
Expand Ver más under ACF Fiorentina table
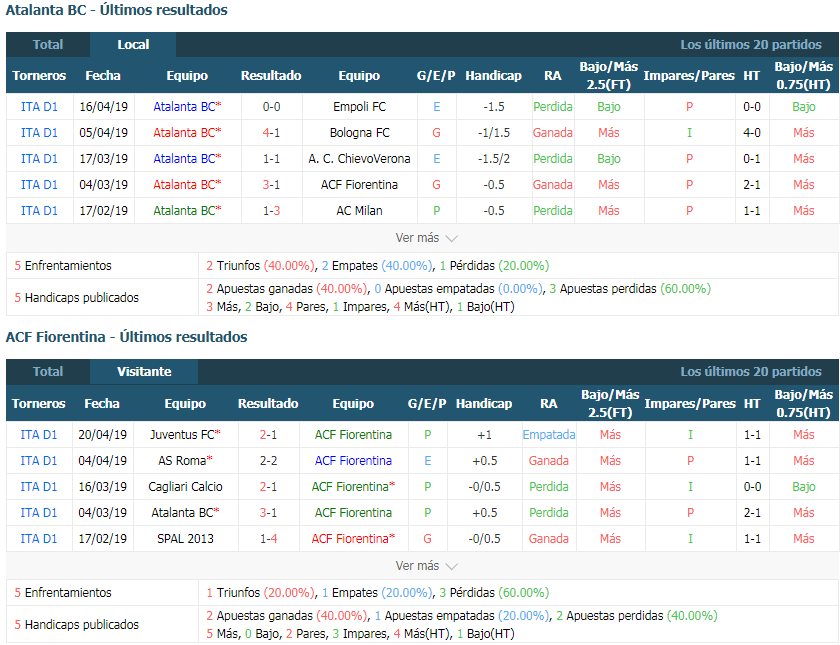point(426,566)
